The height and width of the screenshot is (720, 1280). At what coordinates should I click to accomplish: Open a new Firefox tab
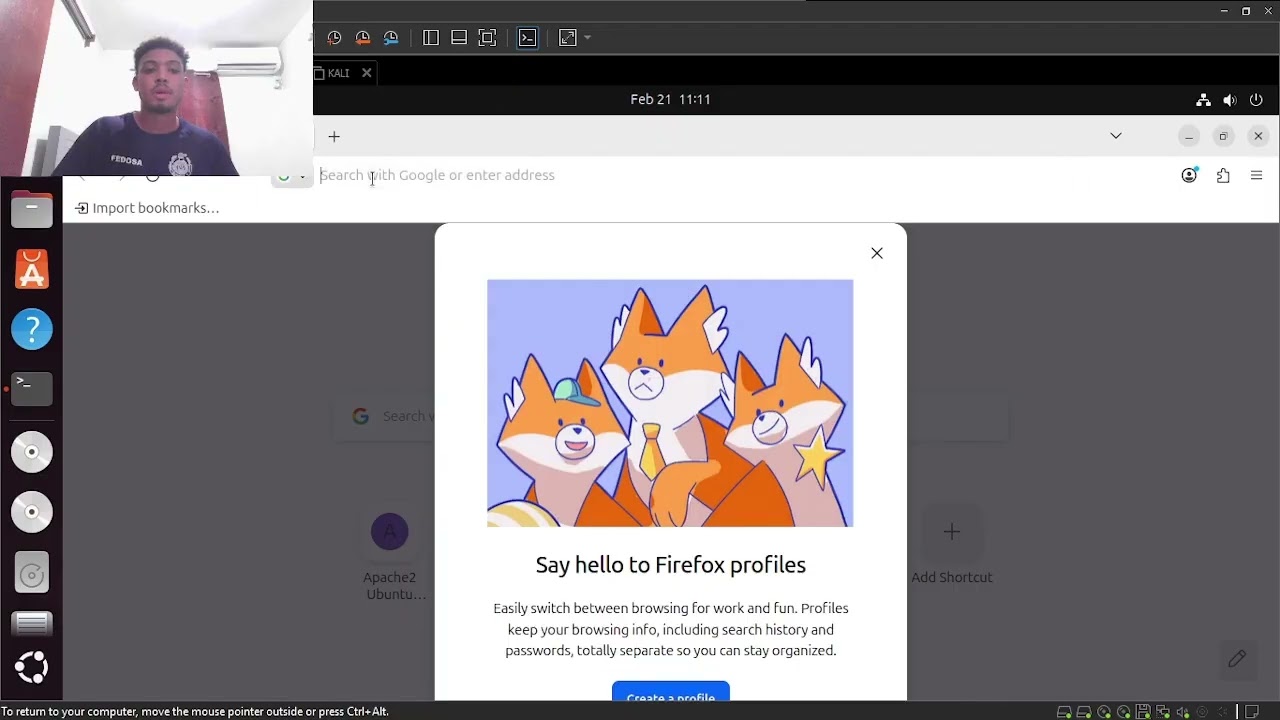(334, 136)
